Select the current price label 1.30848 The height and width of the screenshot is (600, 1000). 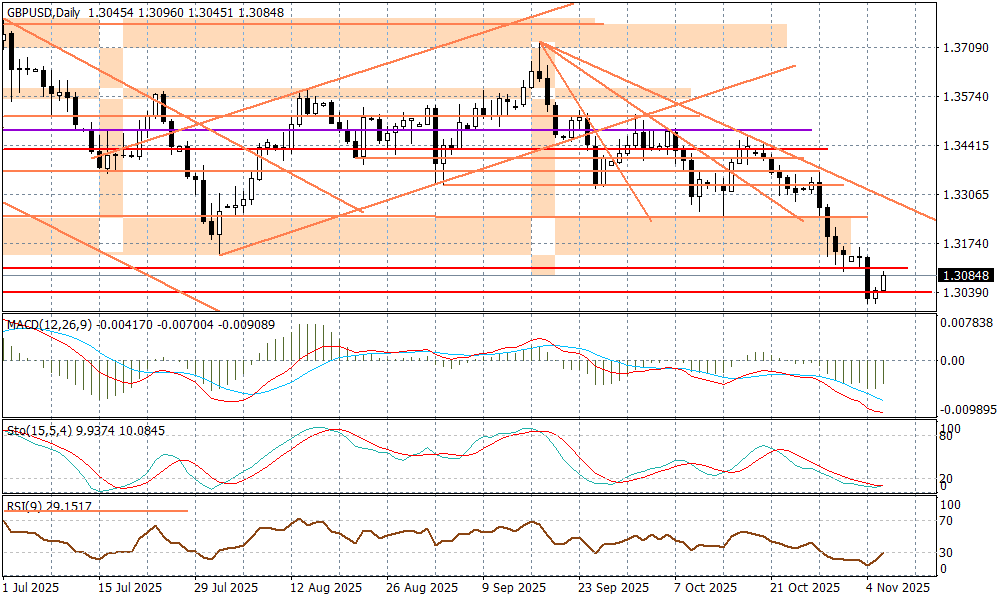coord(967,275)
